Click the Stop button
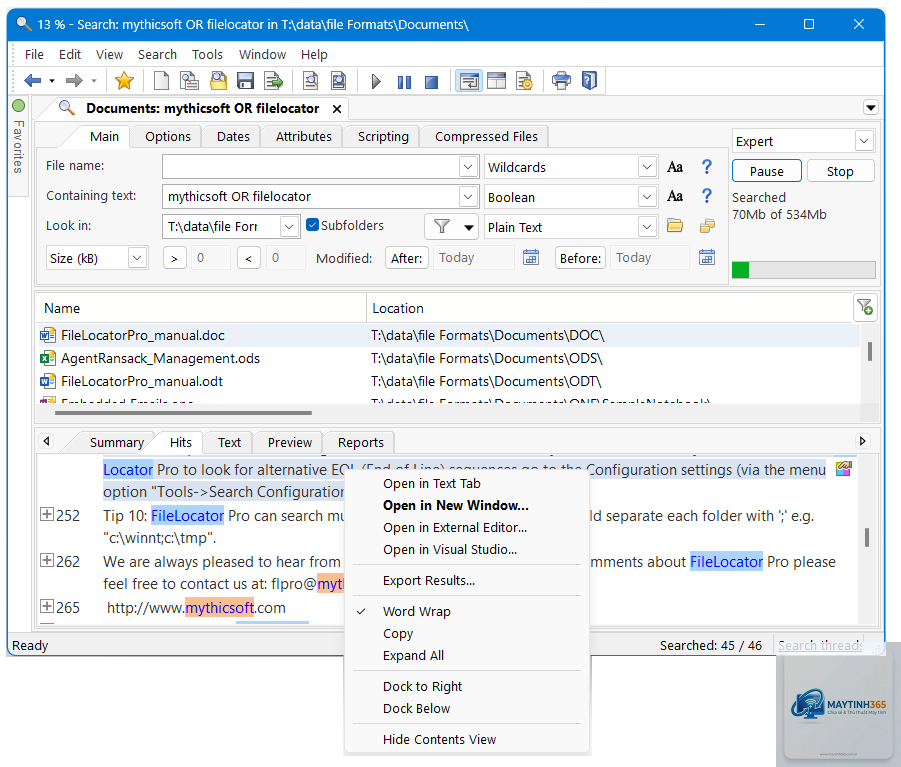 coord(840,171)
